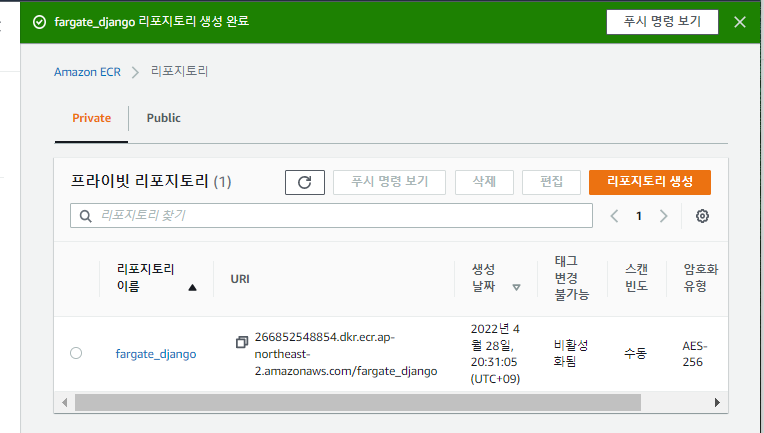Switch to the Public tab
This screenshot has height=433, width=764.
click(163, 118)
